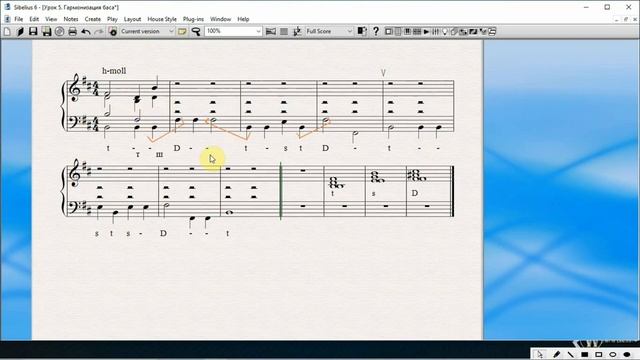640x360 pixels.
Task: Click the h-moll key text
Action: pyautogui.click(x=114, y=71)
